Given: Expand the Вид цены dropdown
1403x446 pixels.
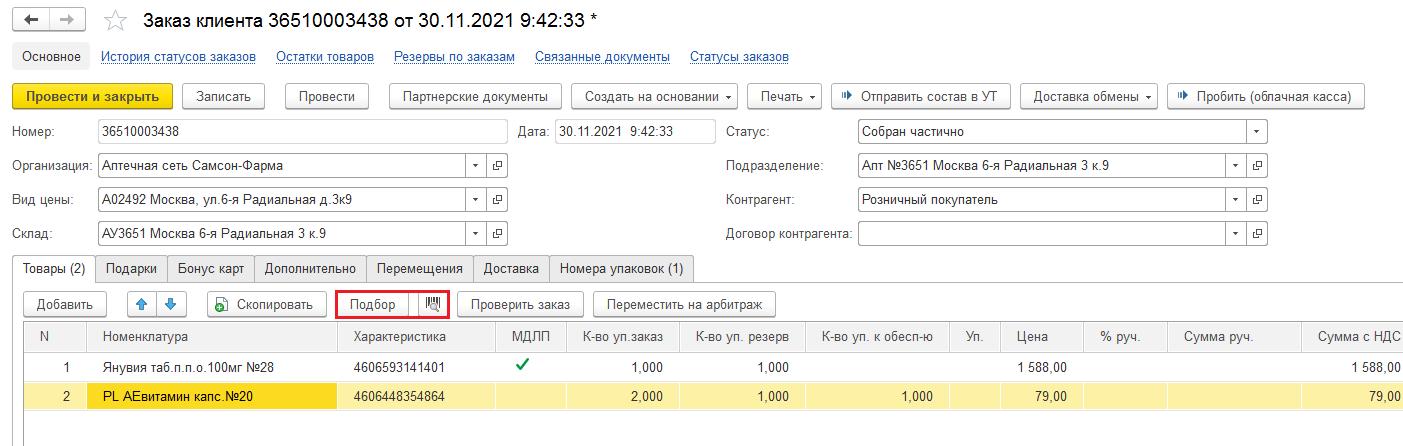Looking at the screenshot, I should pos(474,199).
